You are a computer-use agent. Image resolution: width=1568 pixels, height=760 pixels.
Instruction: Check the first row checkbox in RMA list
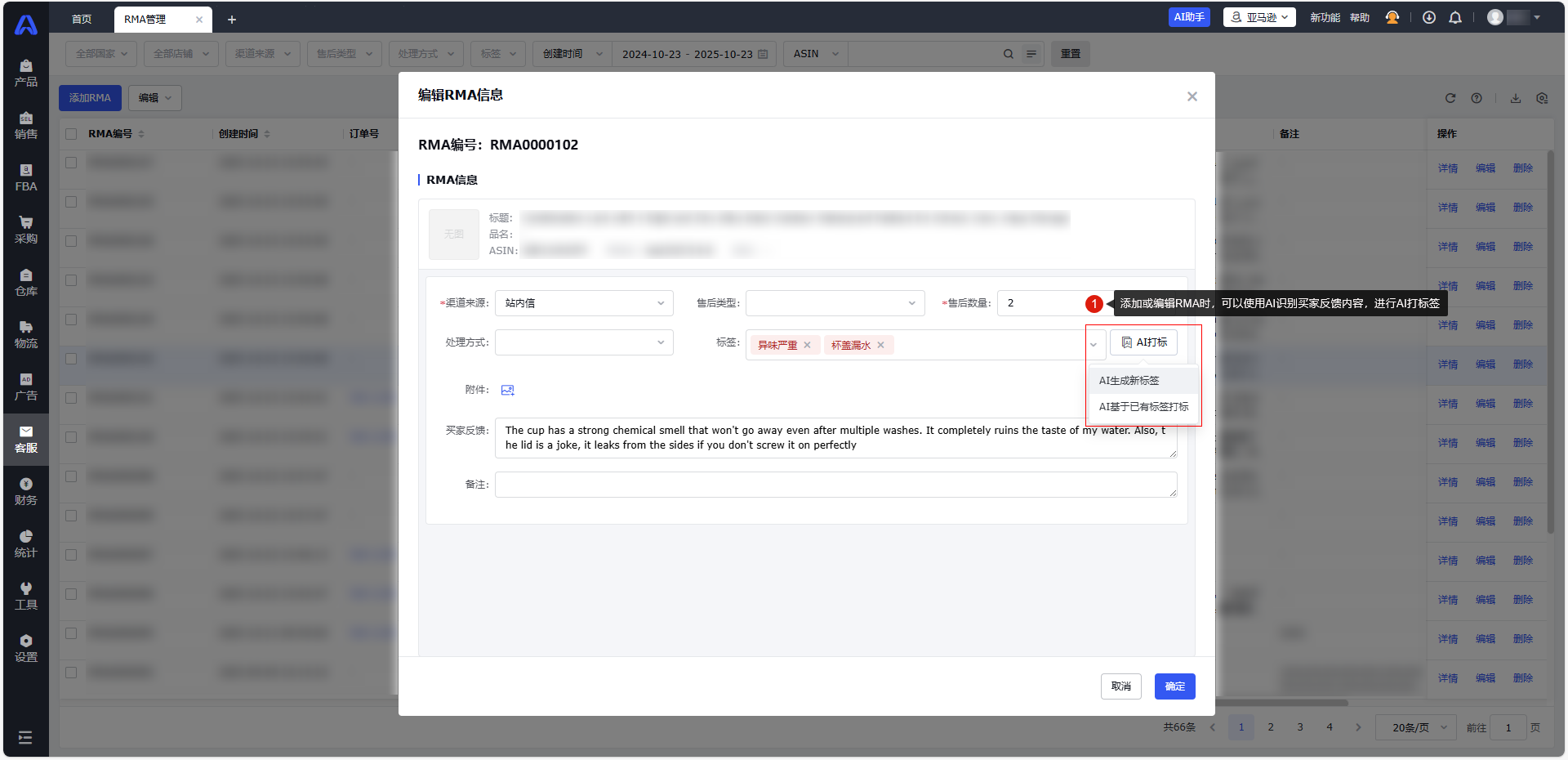(71, 163)
